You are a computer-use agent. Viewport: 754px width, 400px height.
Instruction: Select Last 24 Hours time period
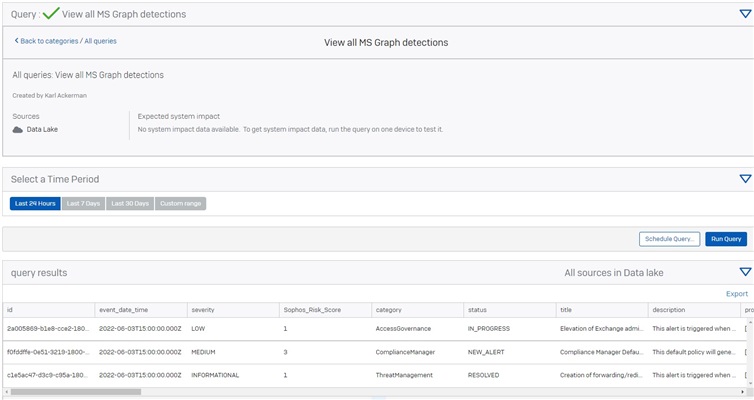pyautogui.click(x=35, y=203)
